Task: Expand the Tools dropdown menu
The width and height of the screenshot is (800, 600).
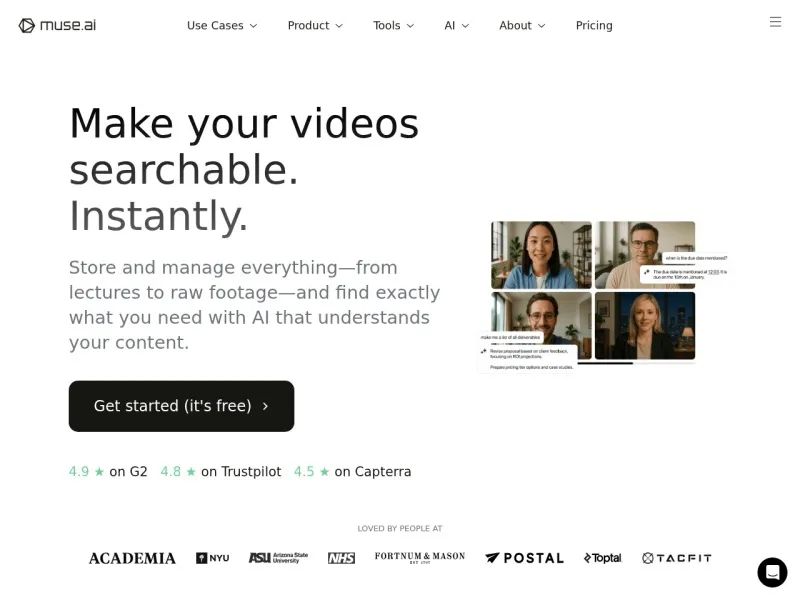Action: (x=393, y=25)
